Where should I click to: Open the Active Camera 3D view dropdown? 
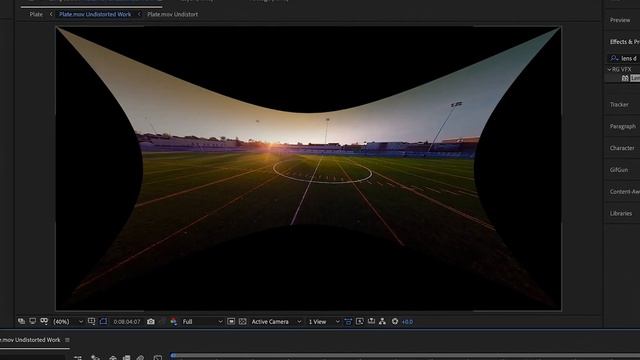click(x=276, y=322)
